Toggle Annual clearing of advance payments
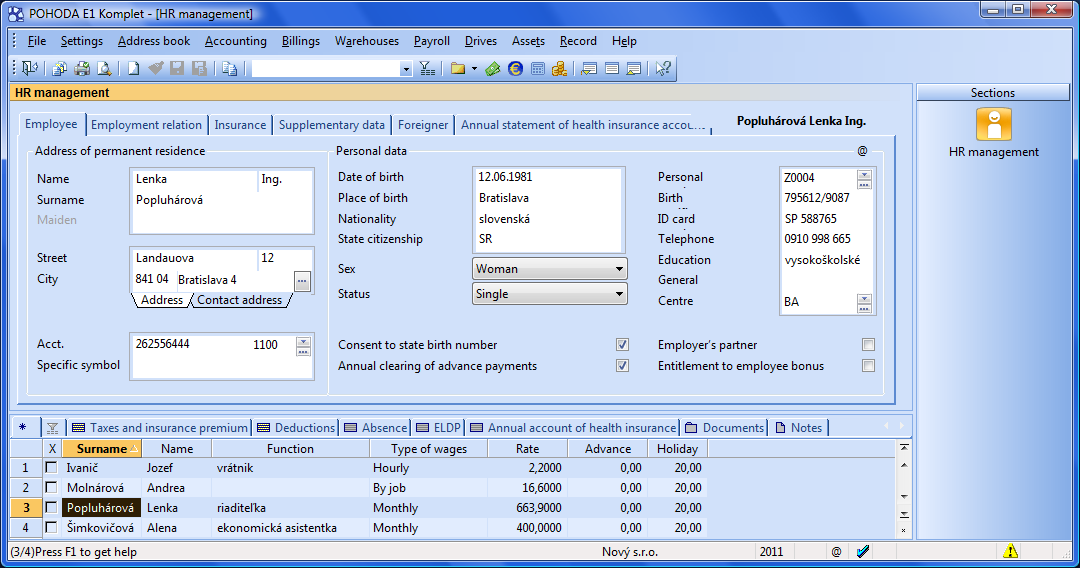This screenshot has height=568, width=1080. [623, 366]
